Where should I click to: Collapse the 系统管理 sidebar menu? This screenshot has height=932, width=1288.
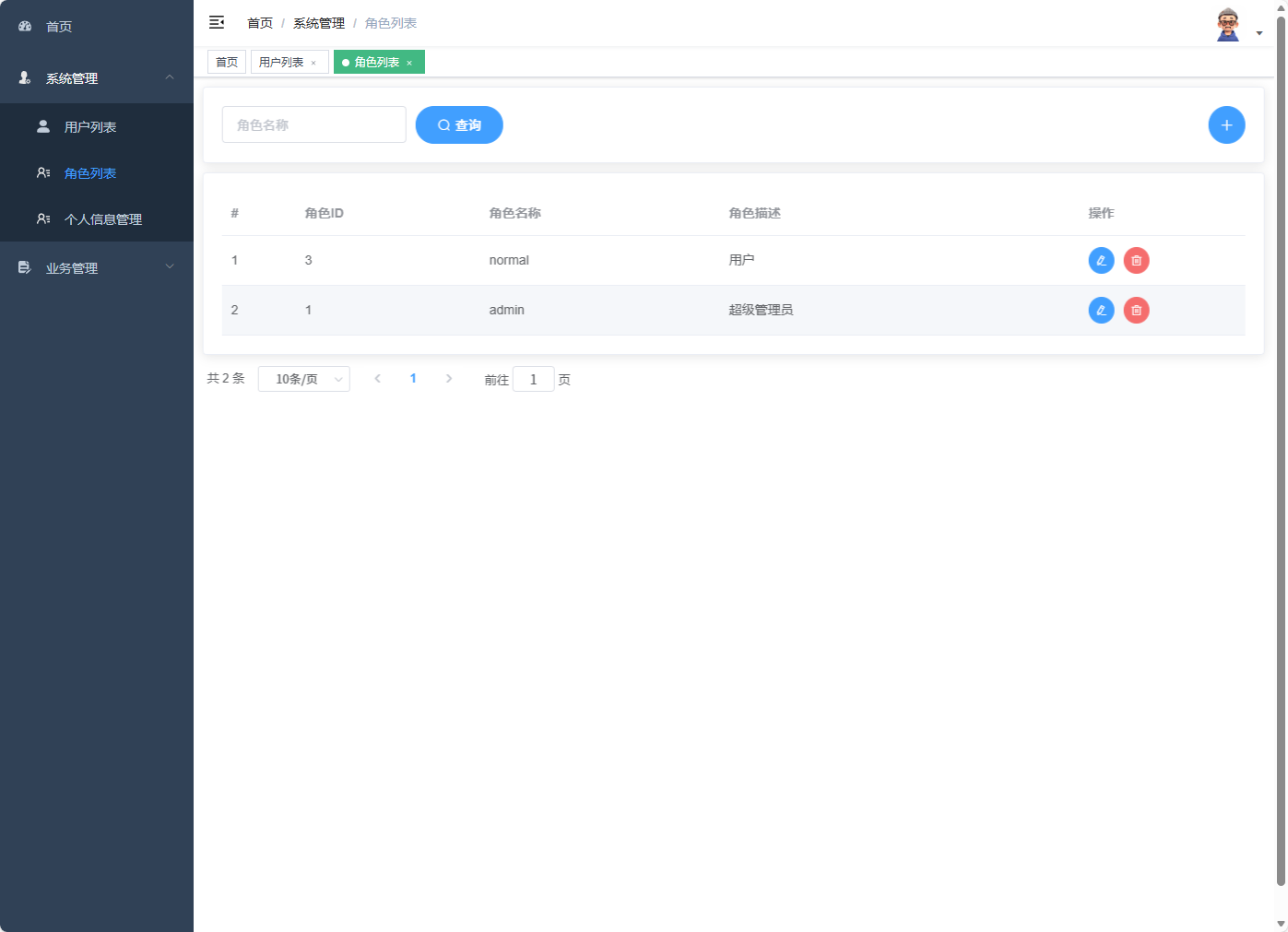tap(170, 77)
